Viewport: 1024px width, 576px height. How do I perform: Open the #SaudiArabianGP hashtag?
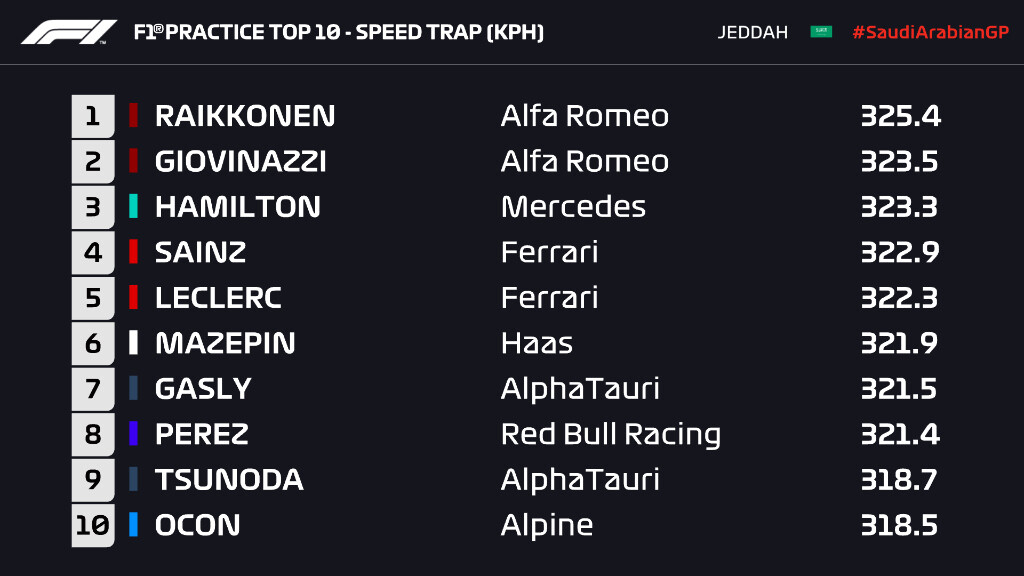click(930, 32)
